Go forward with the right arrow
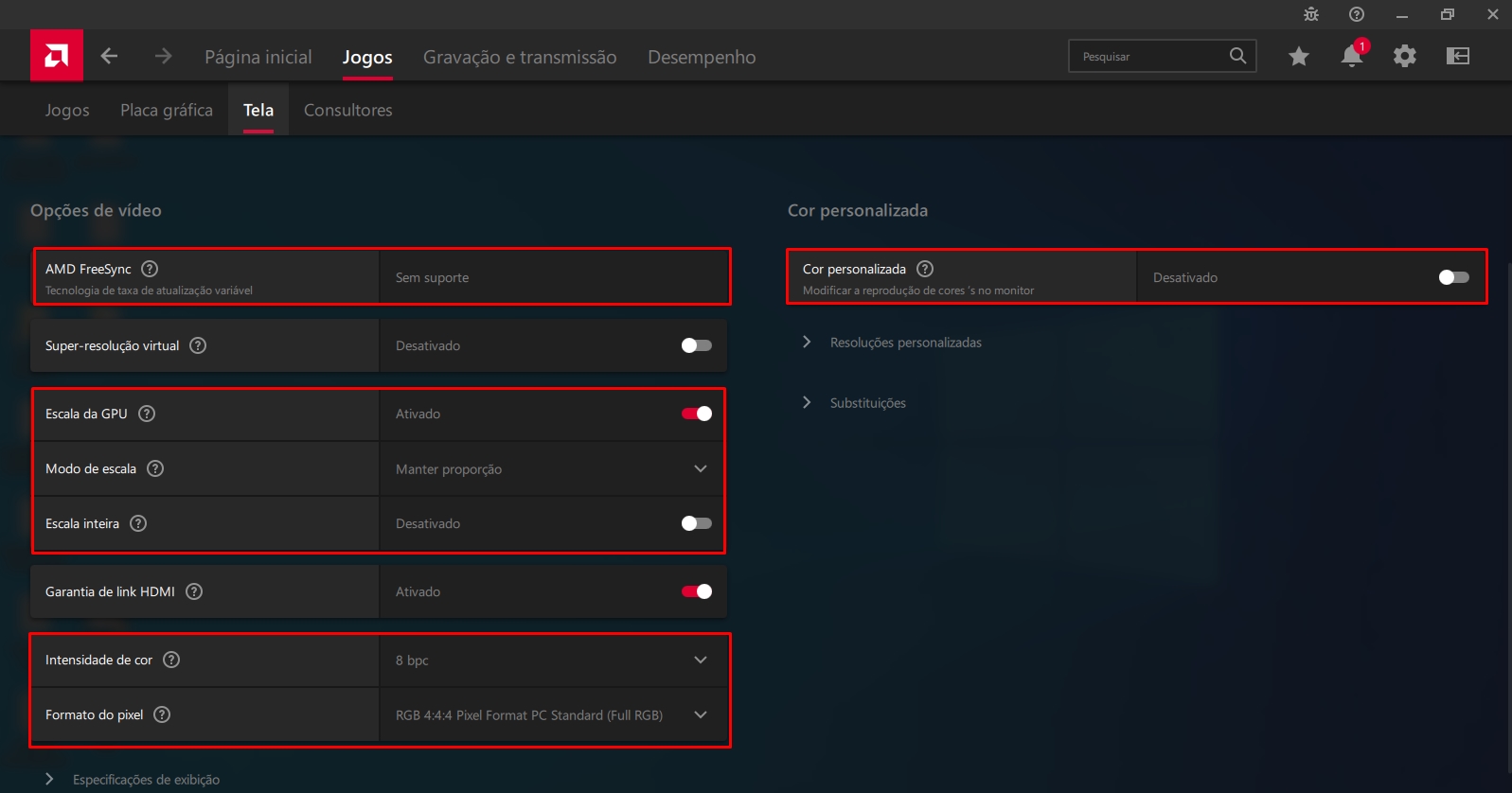 click(x=164, y=56)
